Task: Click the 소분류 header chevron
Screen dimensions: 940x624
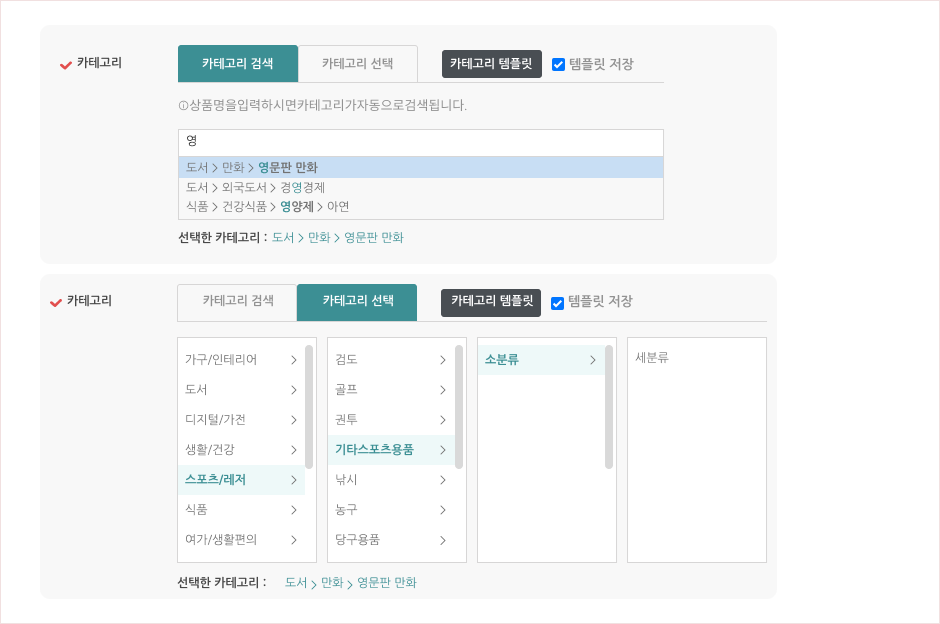Action: coord(593,360)
